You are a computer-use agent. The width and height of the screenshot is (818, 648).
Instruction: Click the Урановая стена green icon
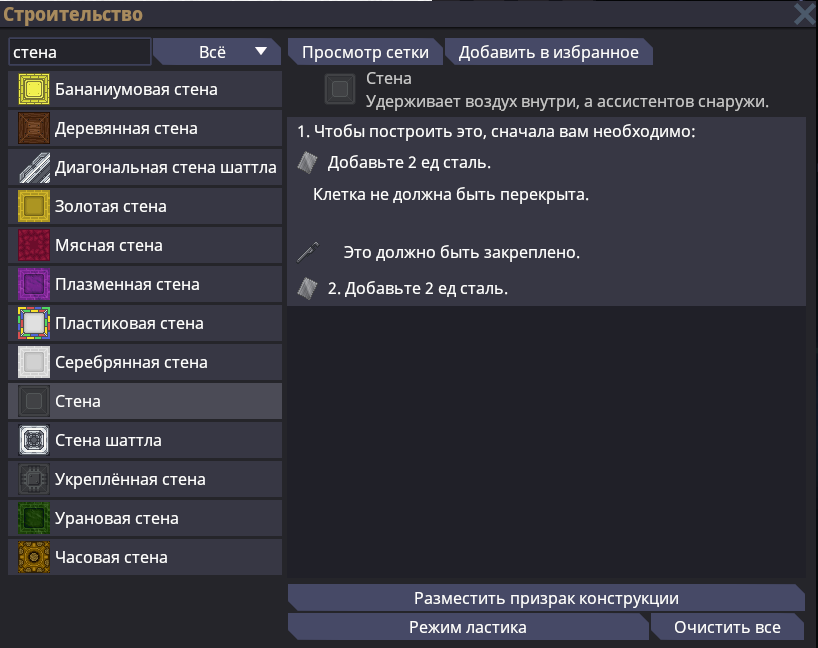pos(34,519)
